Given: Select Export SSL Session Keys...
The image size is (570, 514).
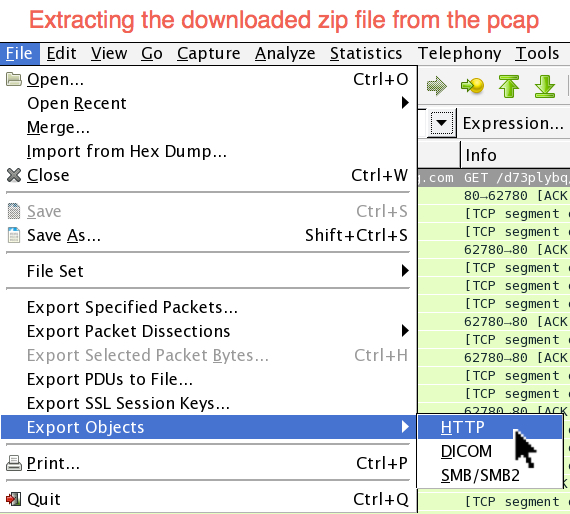Looking at the screenshot, I should pos(209,403).
